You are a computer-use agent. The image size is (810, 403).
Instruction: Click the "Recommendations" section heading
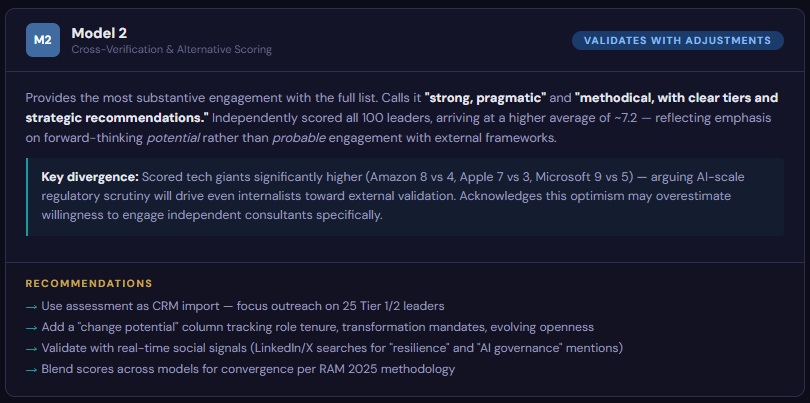point(89,283)
